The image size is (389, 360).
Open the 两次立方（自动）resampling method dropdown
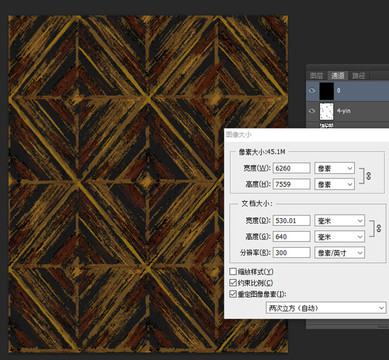click(326, 308)
